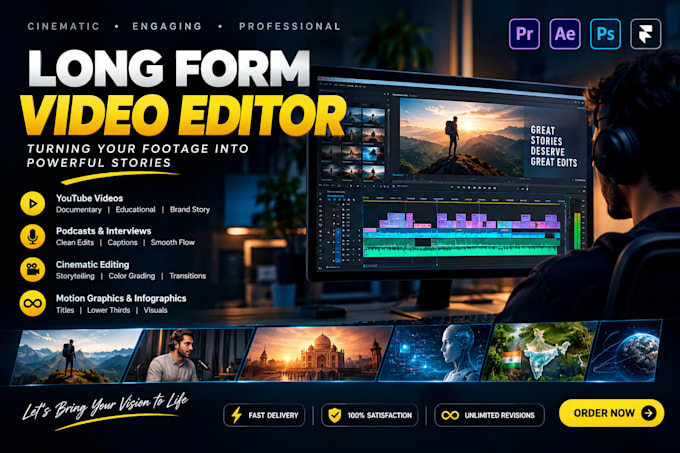
Task: Select the podcaster with microphone thumbnail
Action: pyautogui.click(x=189, y=355)
